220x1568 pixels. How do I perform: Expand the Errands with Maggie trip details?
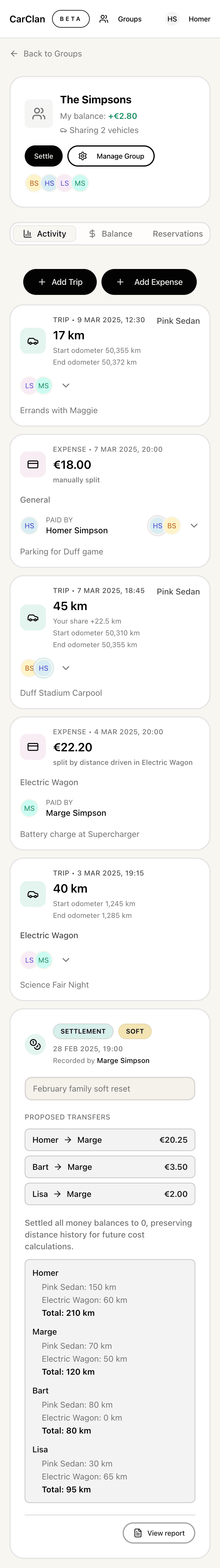pyautogui.click(x=66, y=385)
